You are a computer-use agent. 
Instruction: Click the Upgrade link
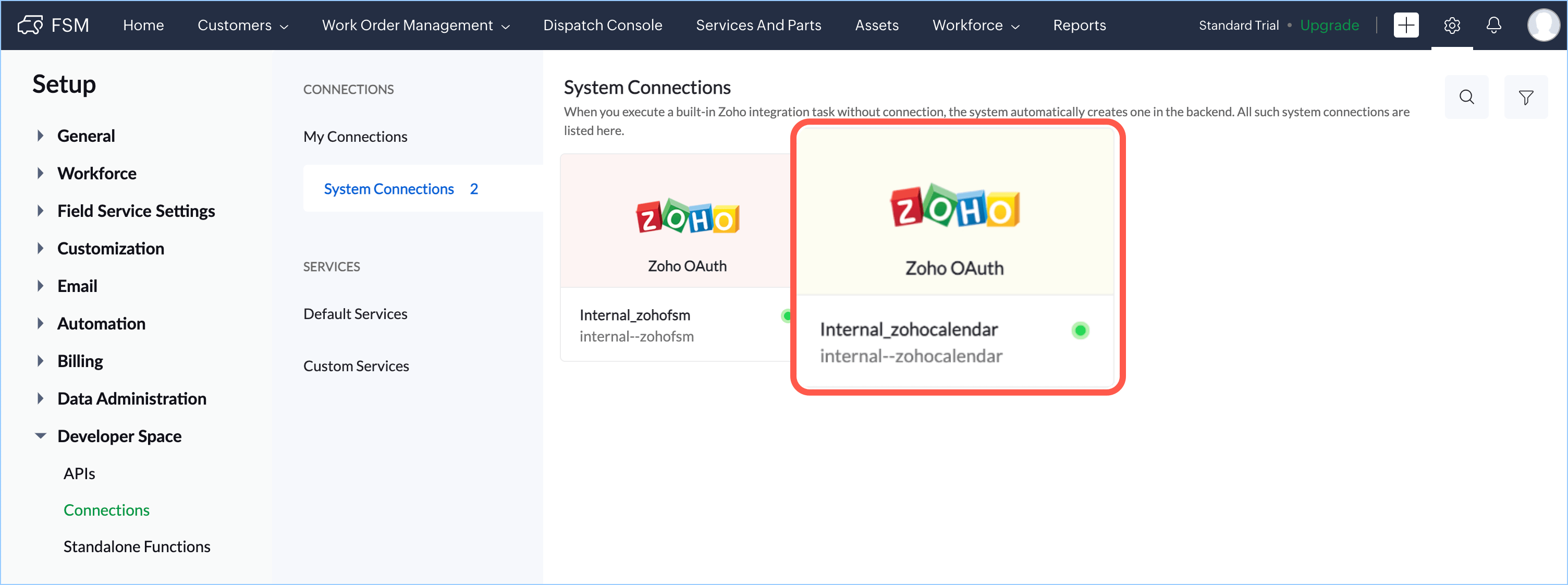click(x=1329, y=25)
